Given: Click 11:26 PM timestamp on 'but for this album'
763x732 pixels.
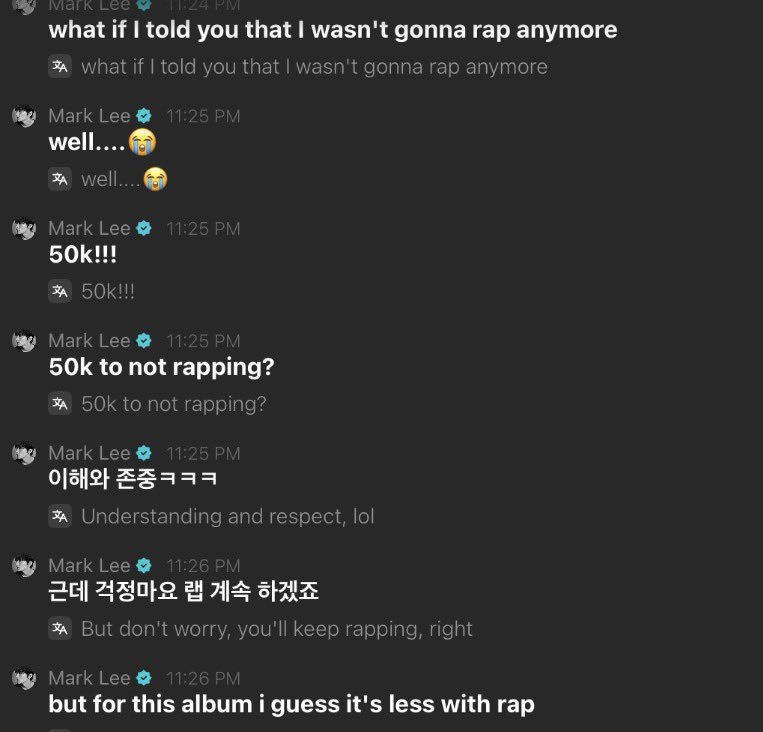Looking at the screenshot, I should [x=203, y=678].
